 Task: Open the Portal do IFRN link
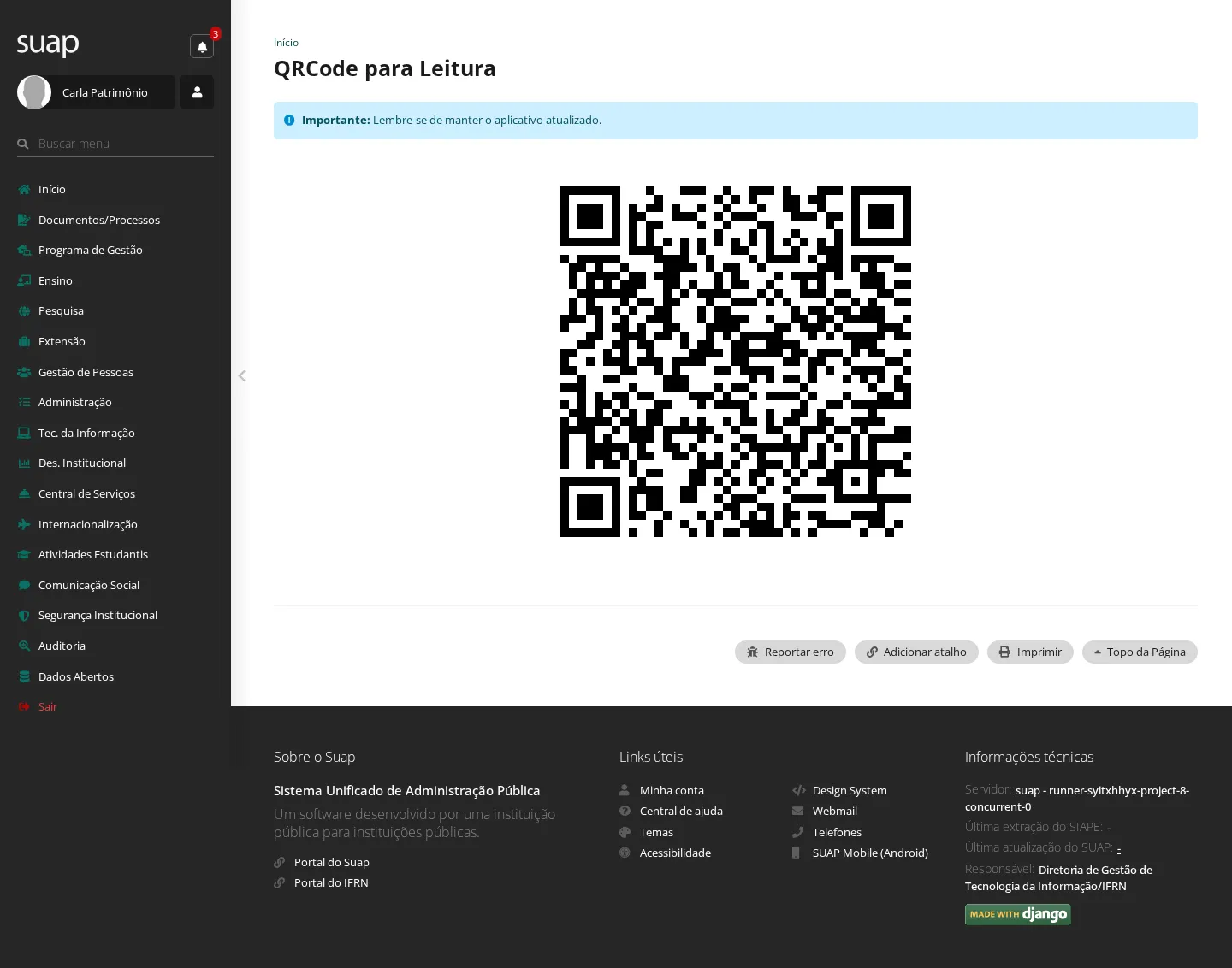coord(331,882)
